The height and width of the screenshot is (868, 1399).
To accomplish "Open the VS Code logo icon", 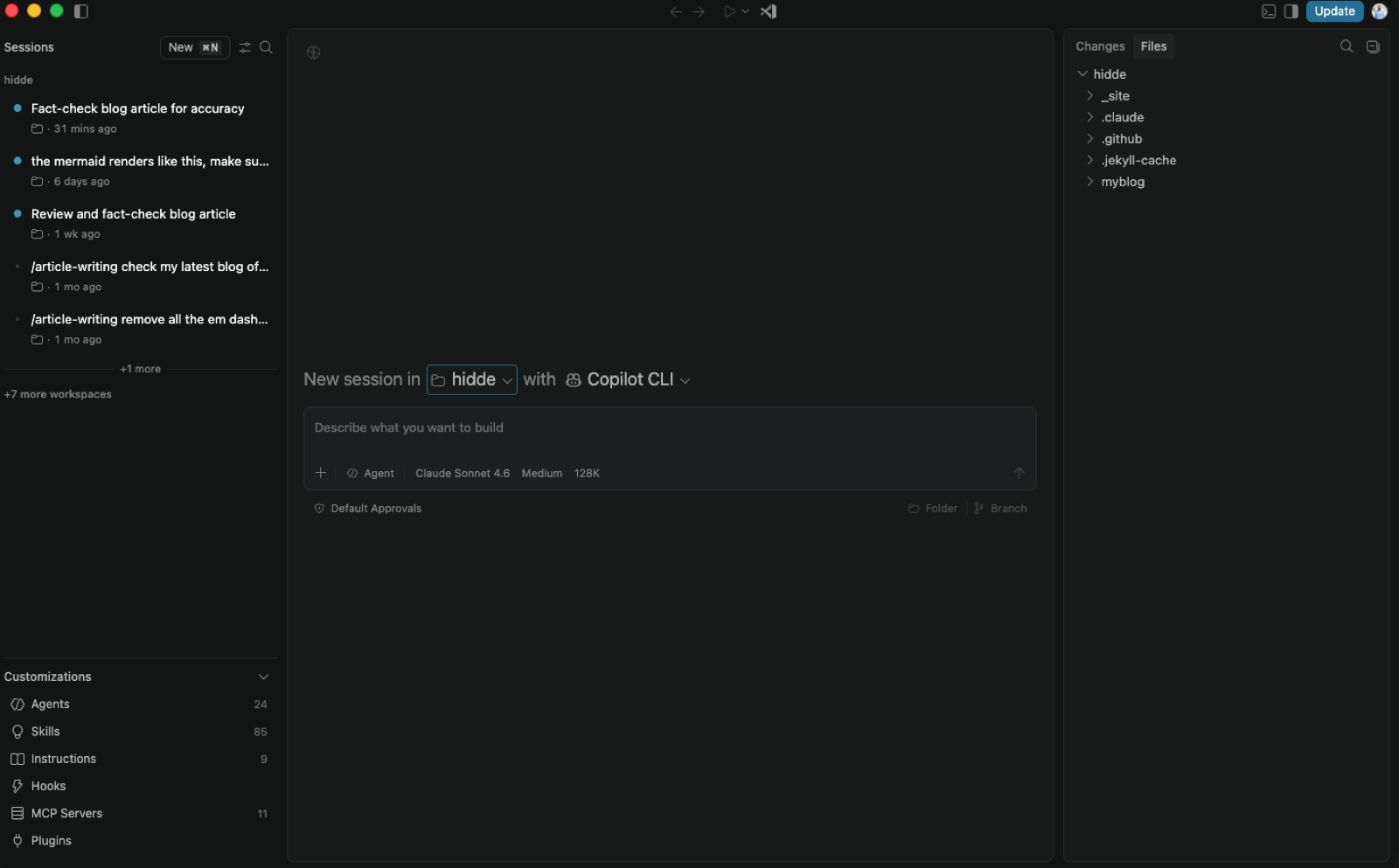I will coord(769,11).
